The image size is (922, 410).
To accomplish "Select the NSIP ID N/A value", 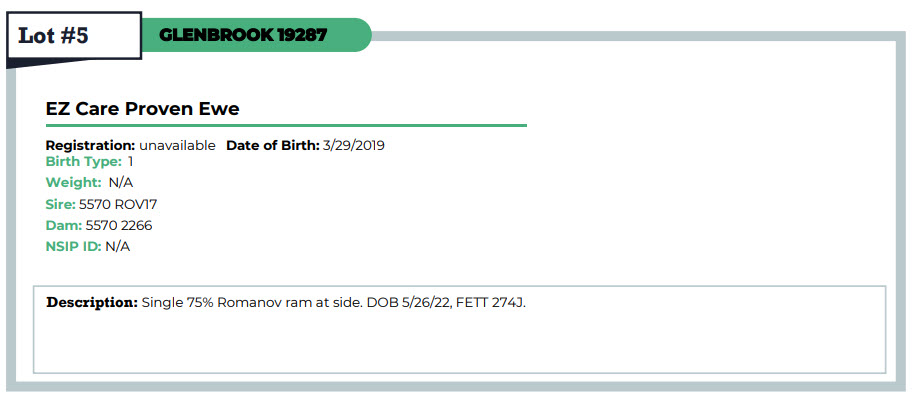I will coord(118,246).
